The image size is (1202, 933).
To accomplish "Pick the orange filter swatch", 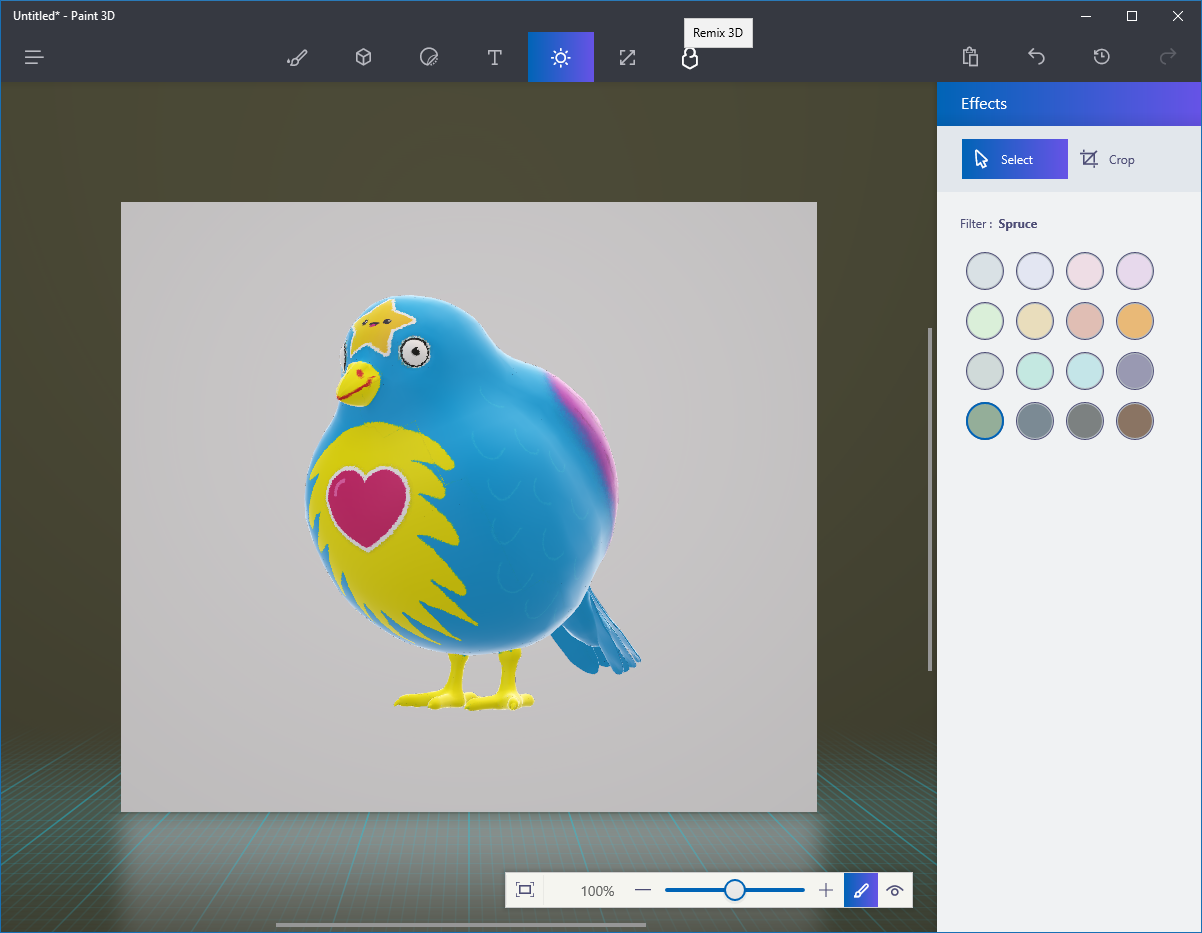I will (x=1135, y=321).
